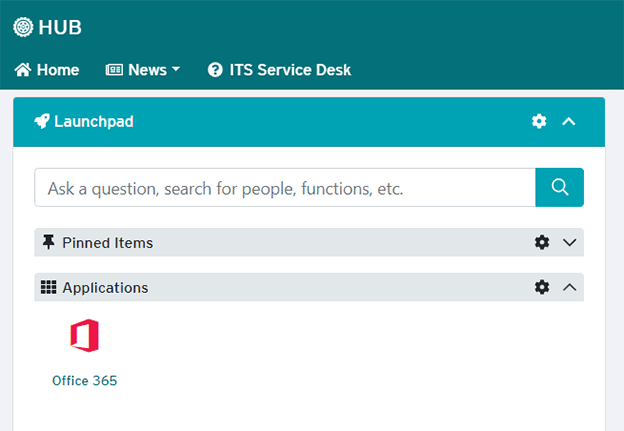Click the pin icon in Pinned Items
The width and height of the screenshot is (624, 431).
pos(48,242)
